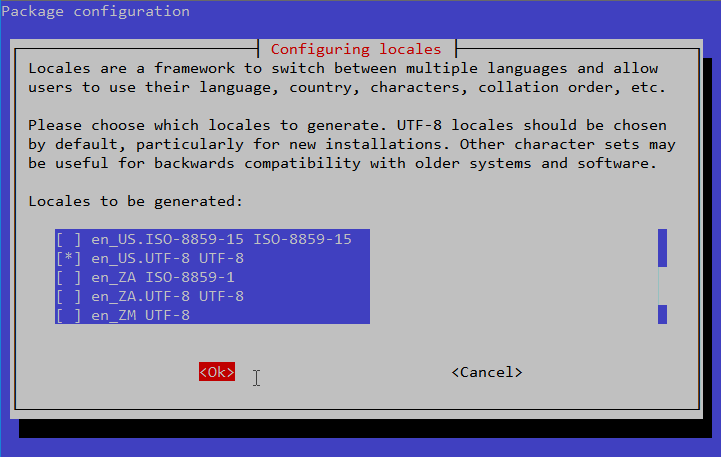This screenshot has width=721, height=457.
Task: Toggle the en_ZA ISO-8859-1 locale checkbox
Action: [x=69, y=277]
